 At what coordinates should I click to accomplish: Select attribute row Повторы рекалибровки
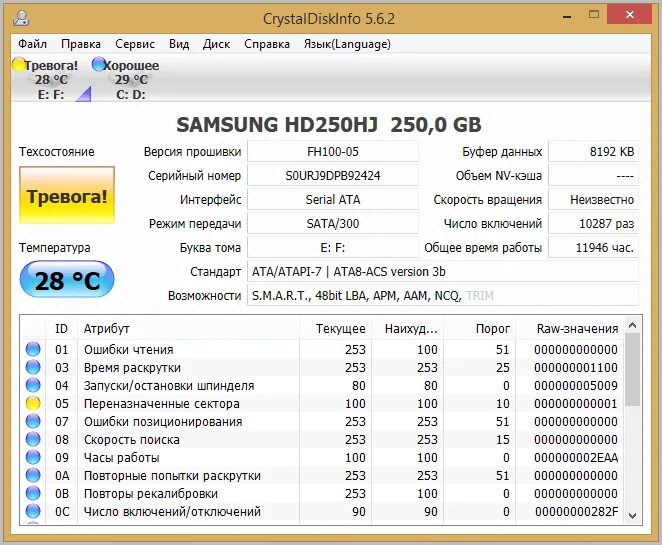[323, 493]
